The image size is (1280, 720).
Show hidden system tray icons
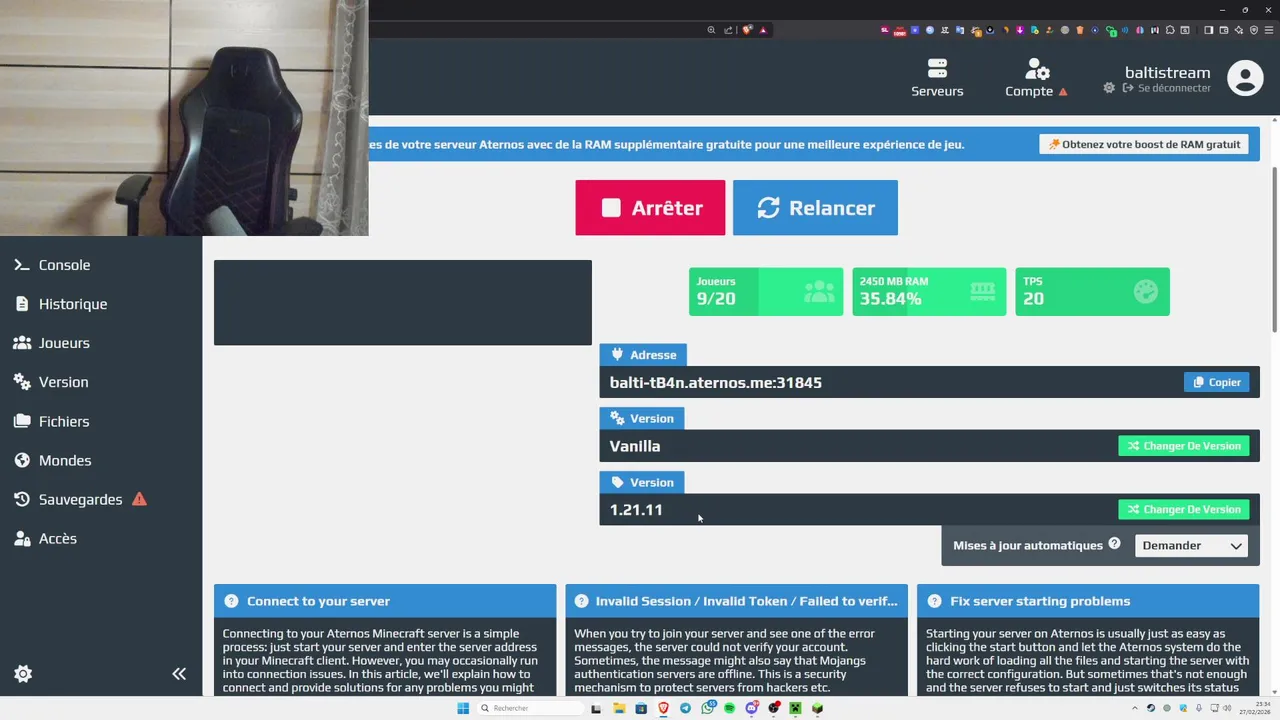coord(1135,708)
